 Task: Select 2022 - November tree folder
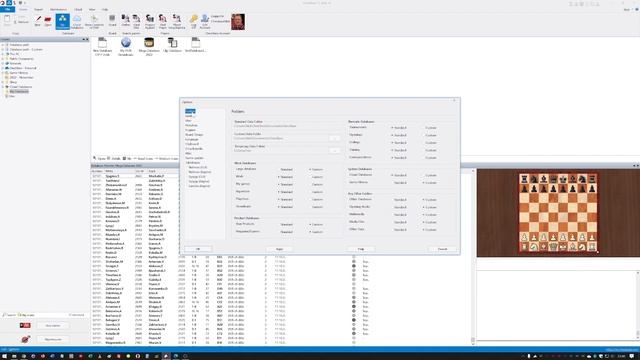point(21,78)
